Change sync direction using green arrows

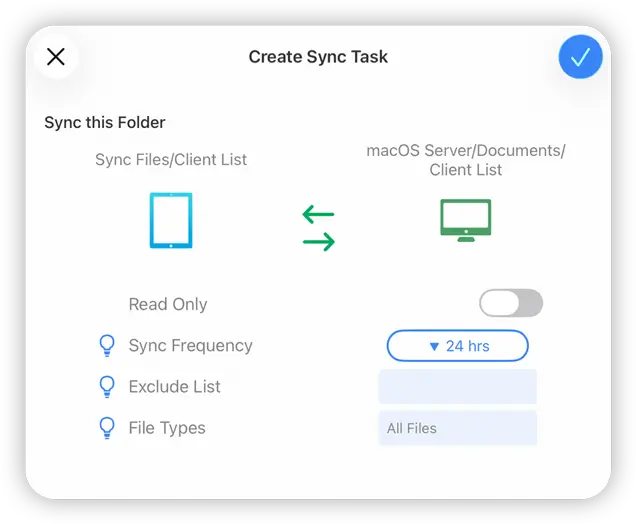(318, 228)
